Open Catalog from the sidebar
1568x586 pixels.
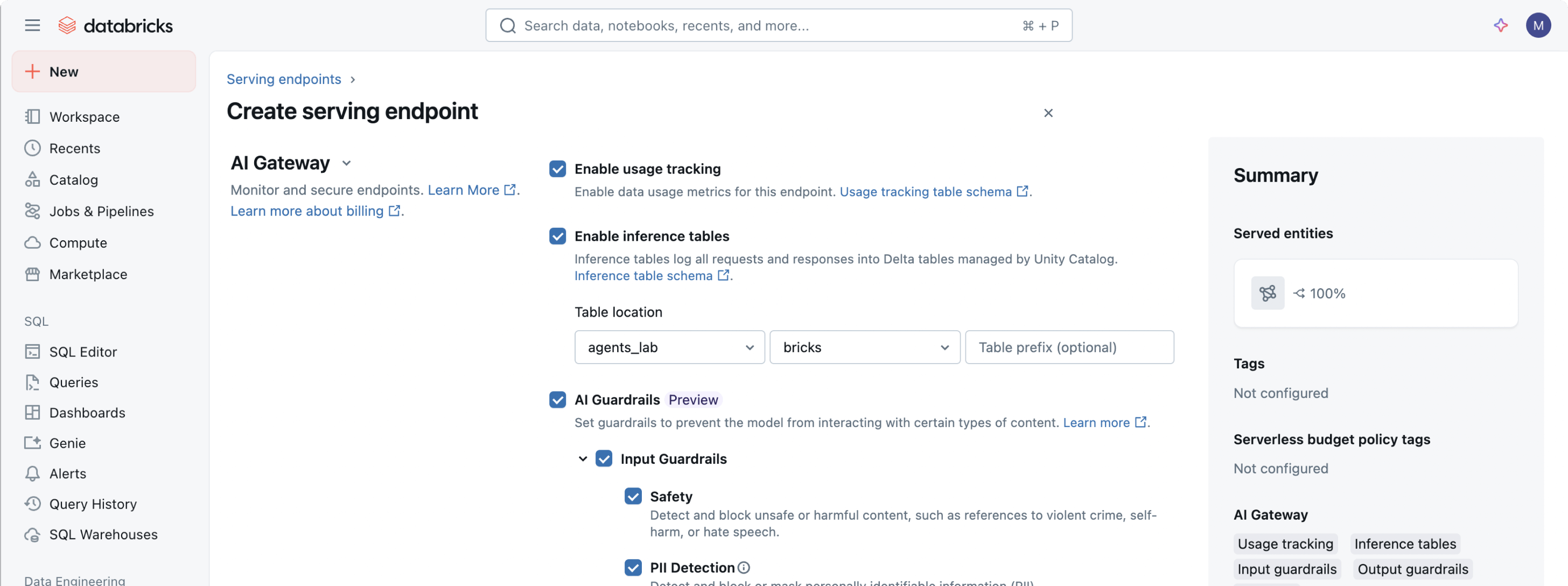(73, 180)
